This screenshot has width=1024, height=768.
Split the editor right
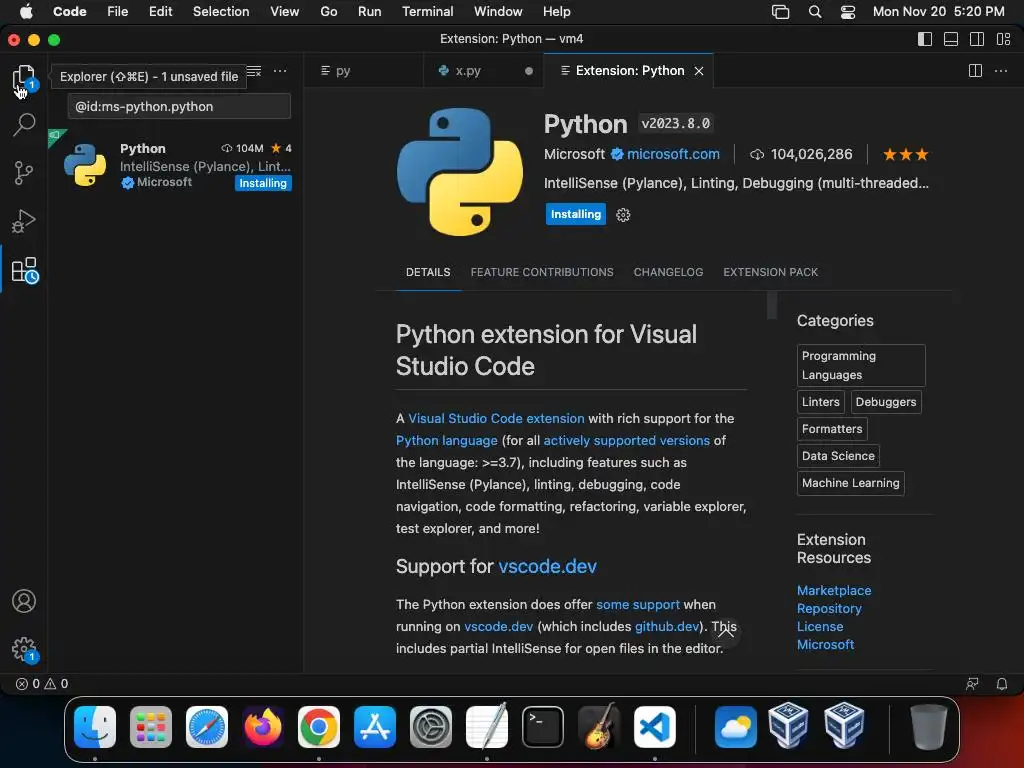click(975, 71)
